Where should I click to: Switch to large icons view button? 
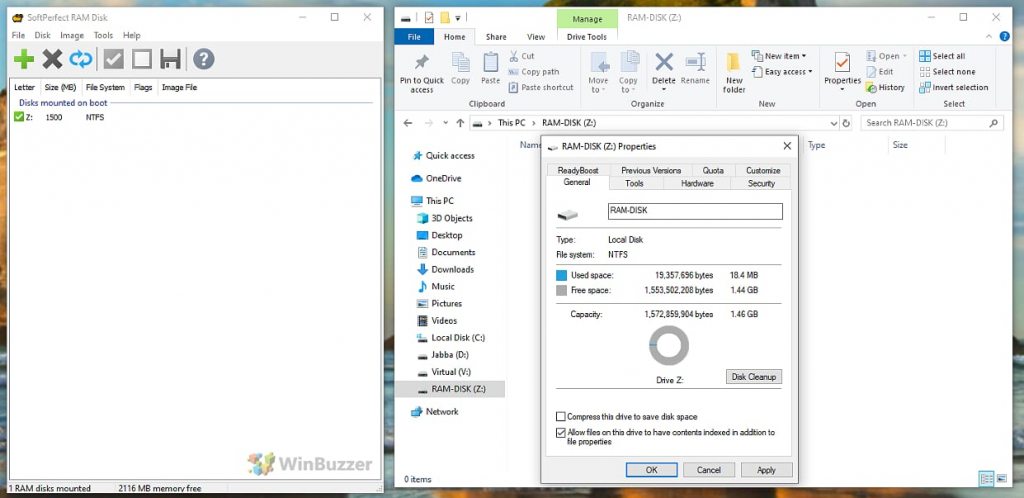click(1002, 479)
